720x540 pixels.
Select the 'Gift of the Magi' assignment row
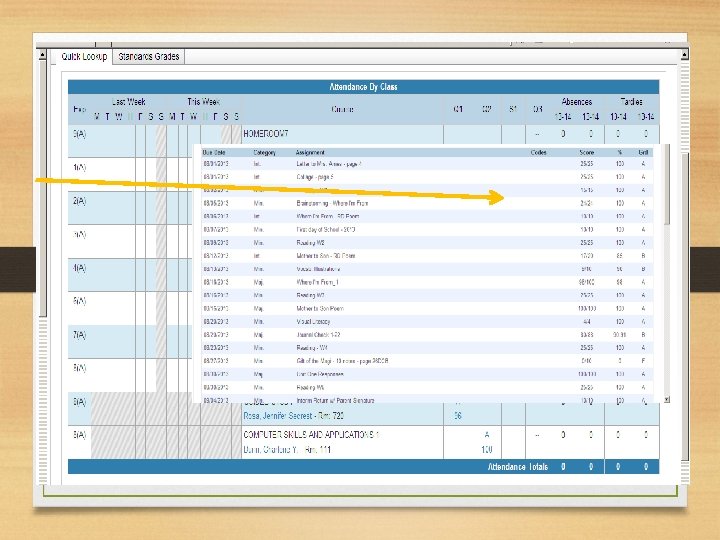[x=427, y=361]
